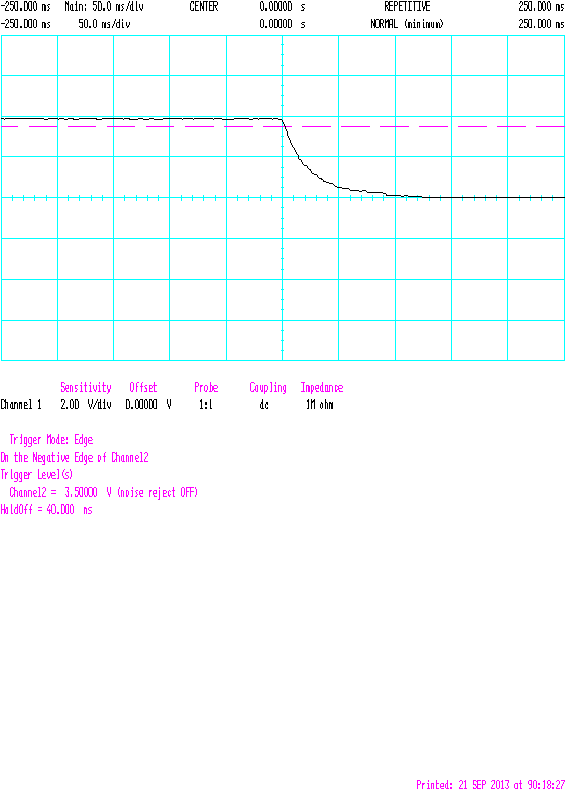Click the "HoldOff = 40.000 ns" line

[x=46, y=509]
